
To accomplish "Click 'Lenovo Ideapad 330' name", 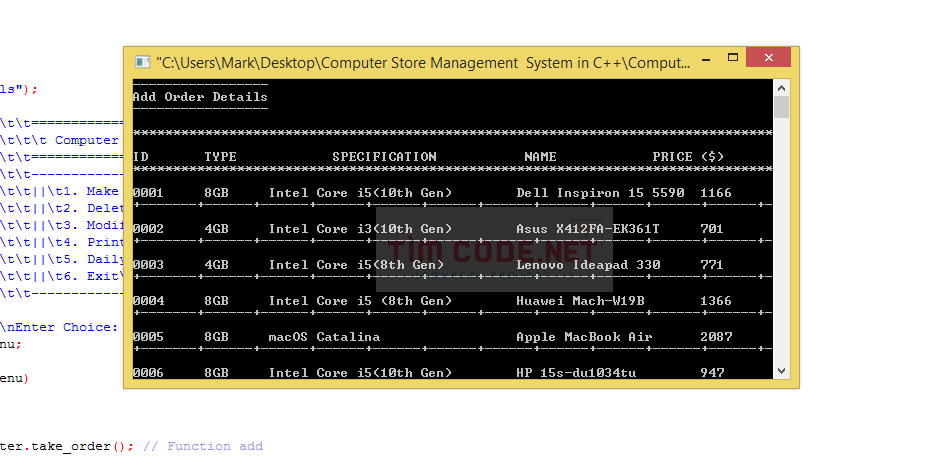I will pos(588,265).
